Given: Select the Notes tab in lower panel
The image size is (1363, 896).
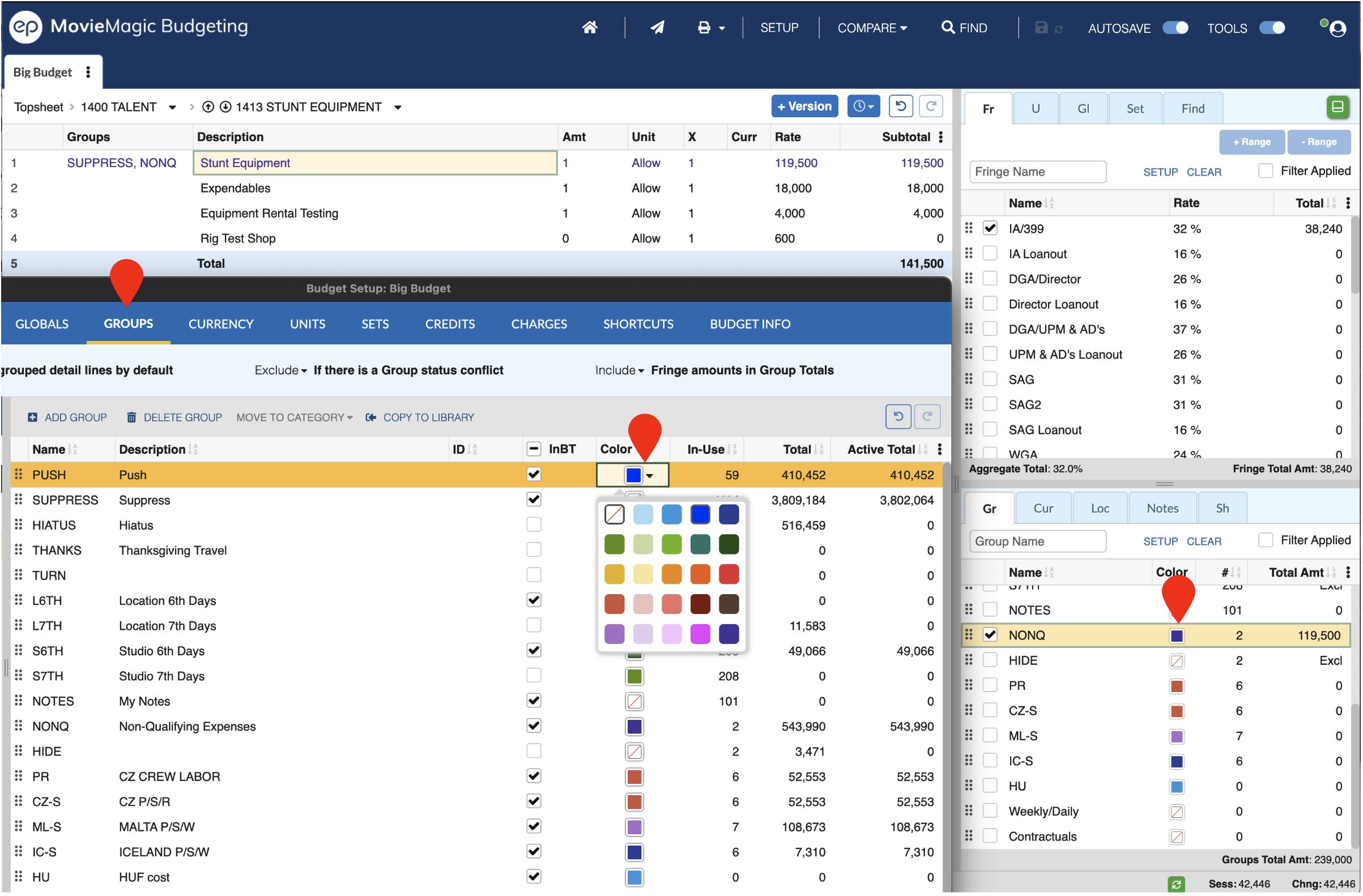Looking at the screenshot, I should pos(1162,508).
